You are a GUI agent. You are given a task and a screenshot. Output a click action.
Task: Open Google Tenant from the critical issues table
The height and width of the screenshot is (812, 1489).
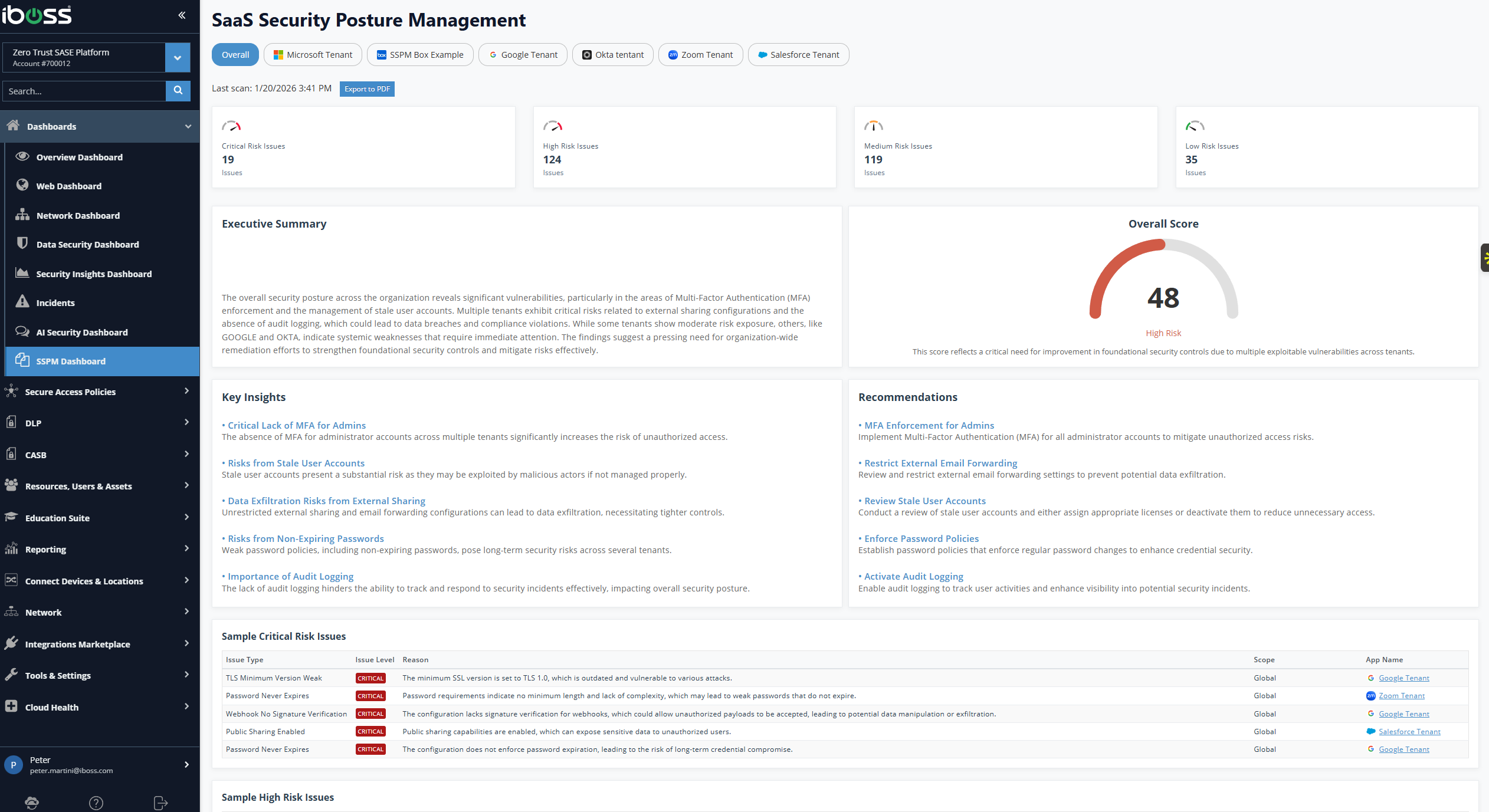click(1404, 678)
